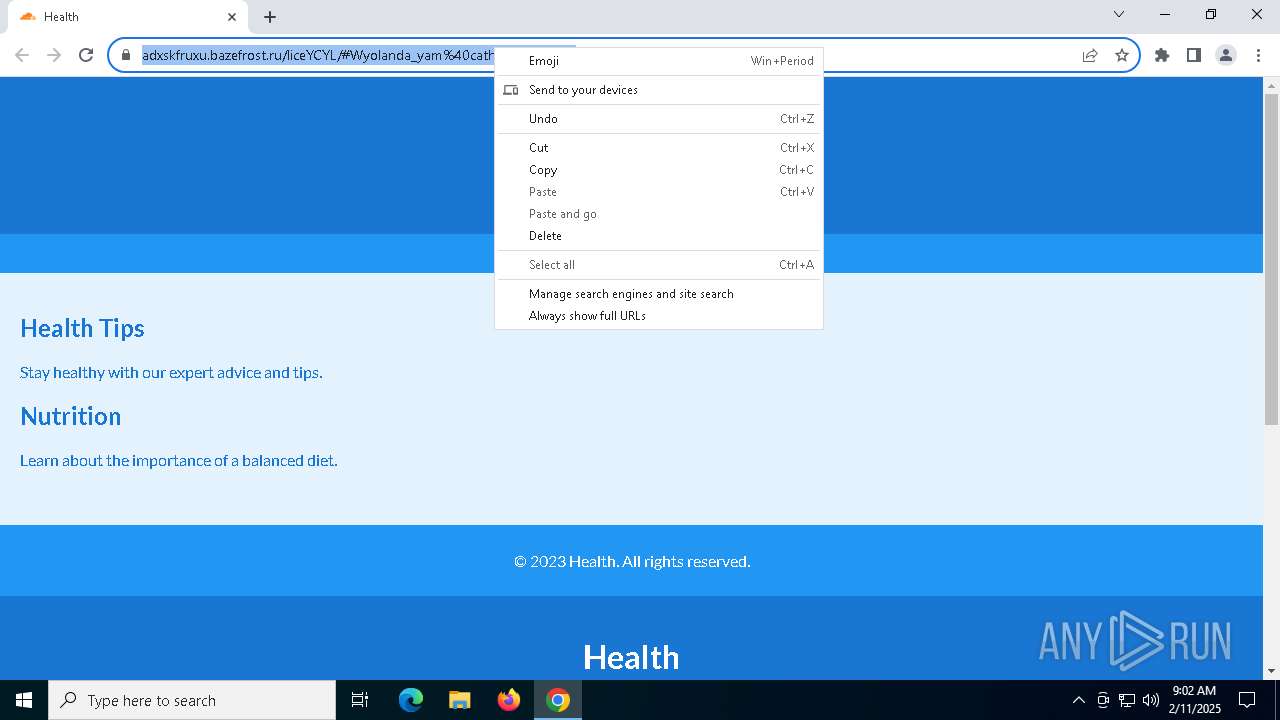This screenshot has height=720, width=1280.
Task: Click the Nutrition heading
Action: click(70, 416)
